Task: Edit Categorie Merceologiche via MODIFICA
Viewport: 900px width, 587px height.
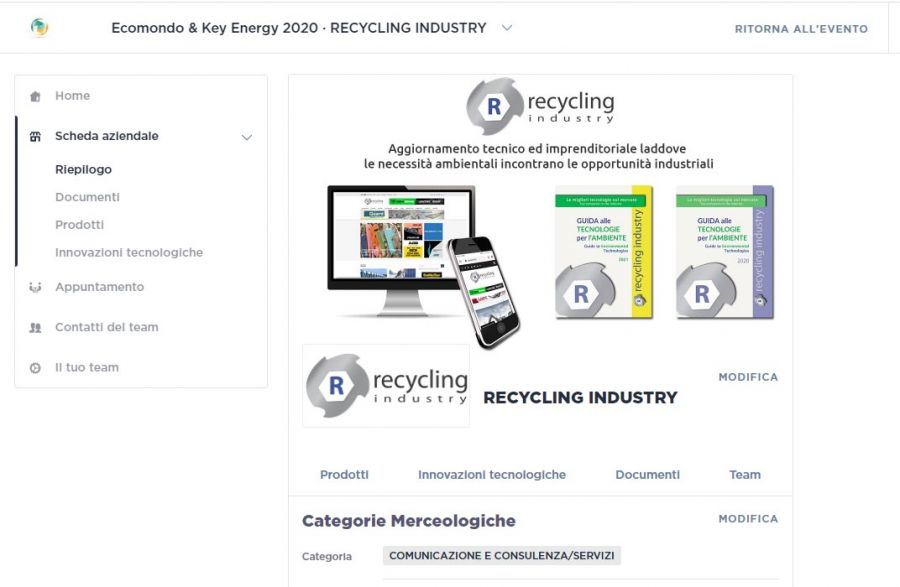Action: [748, 519]
